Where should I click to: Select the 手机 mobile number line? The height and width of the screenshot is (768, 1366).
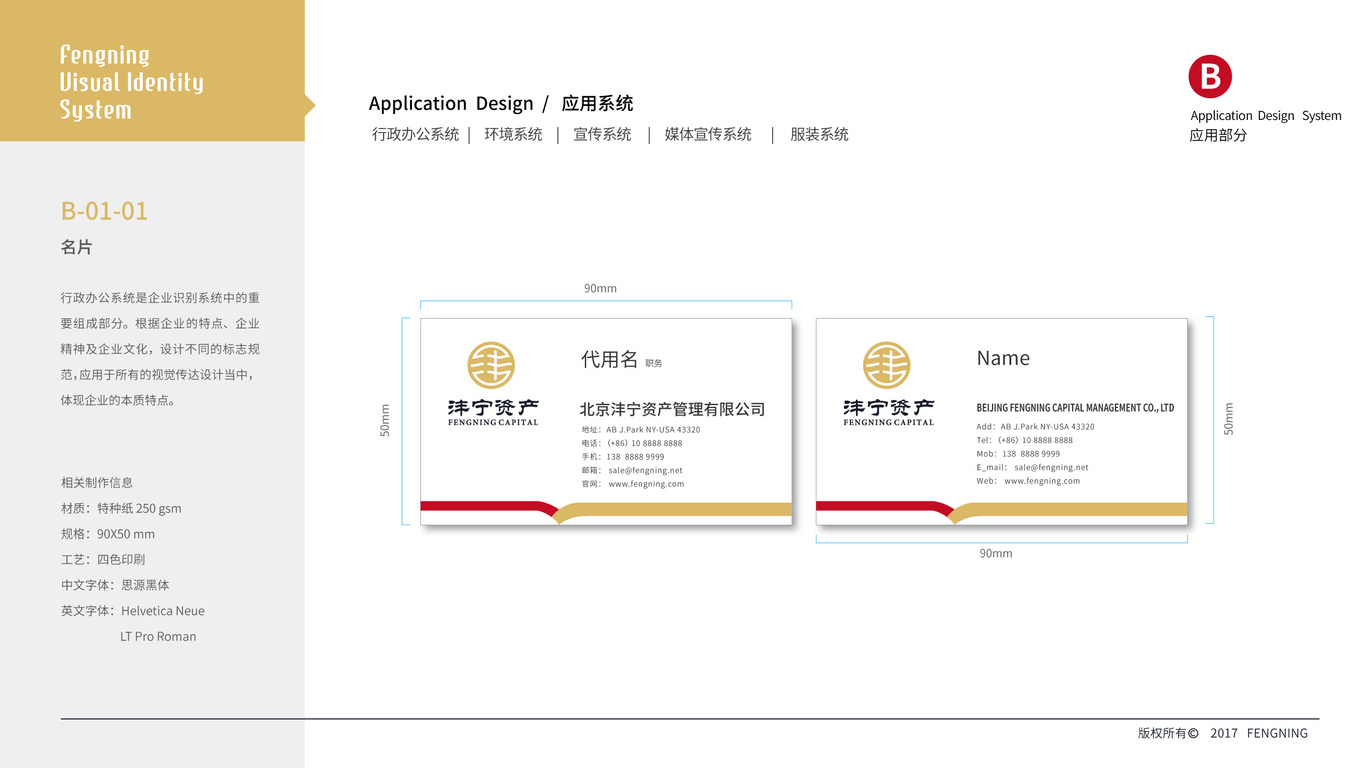pos(623,457)
